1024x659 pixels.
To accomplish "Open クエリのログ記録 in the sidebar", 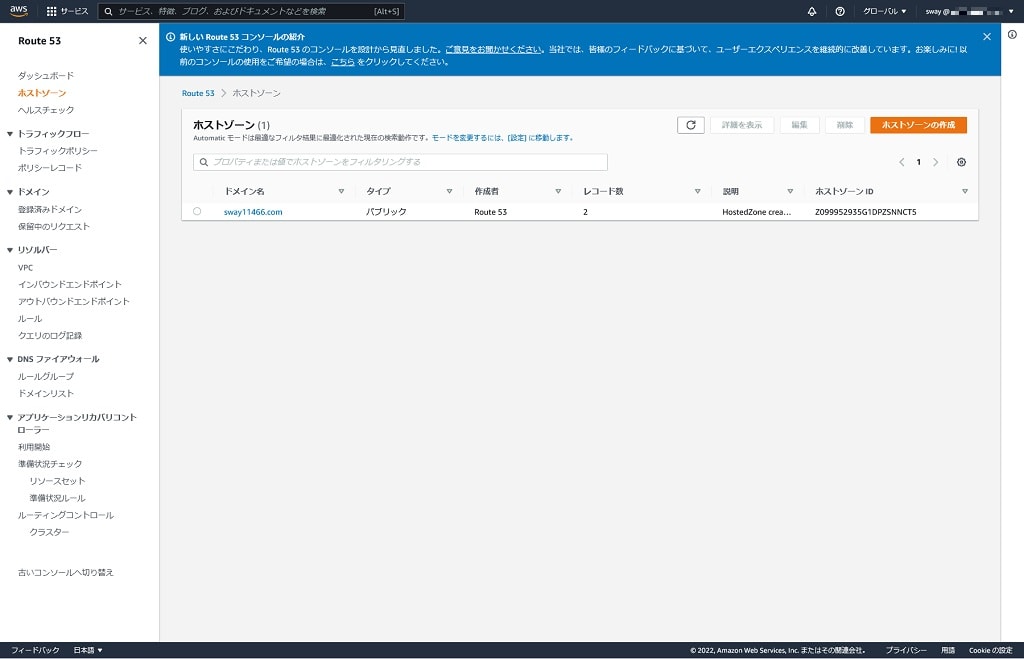I will tap(50, 336).
